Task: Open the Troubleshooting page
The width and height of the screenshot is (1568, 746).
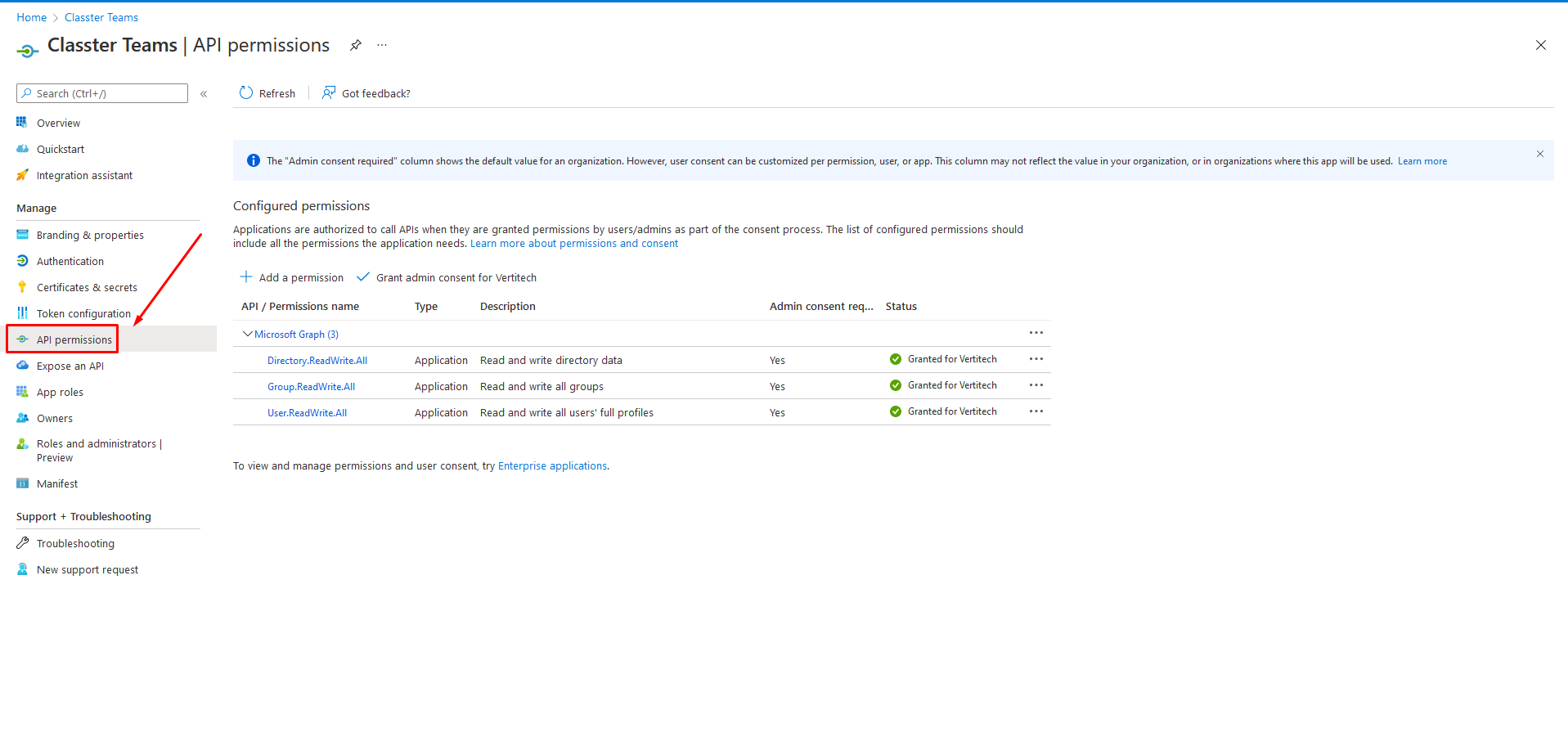Action: pos(75,544)
